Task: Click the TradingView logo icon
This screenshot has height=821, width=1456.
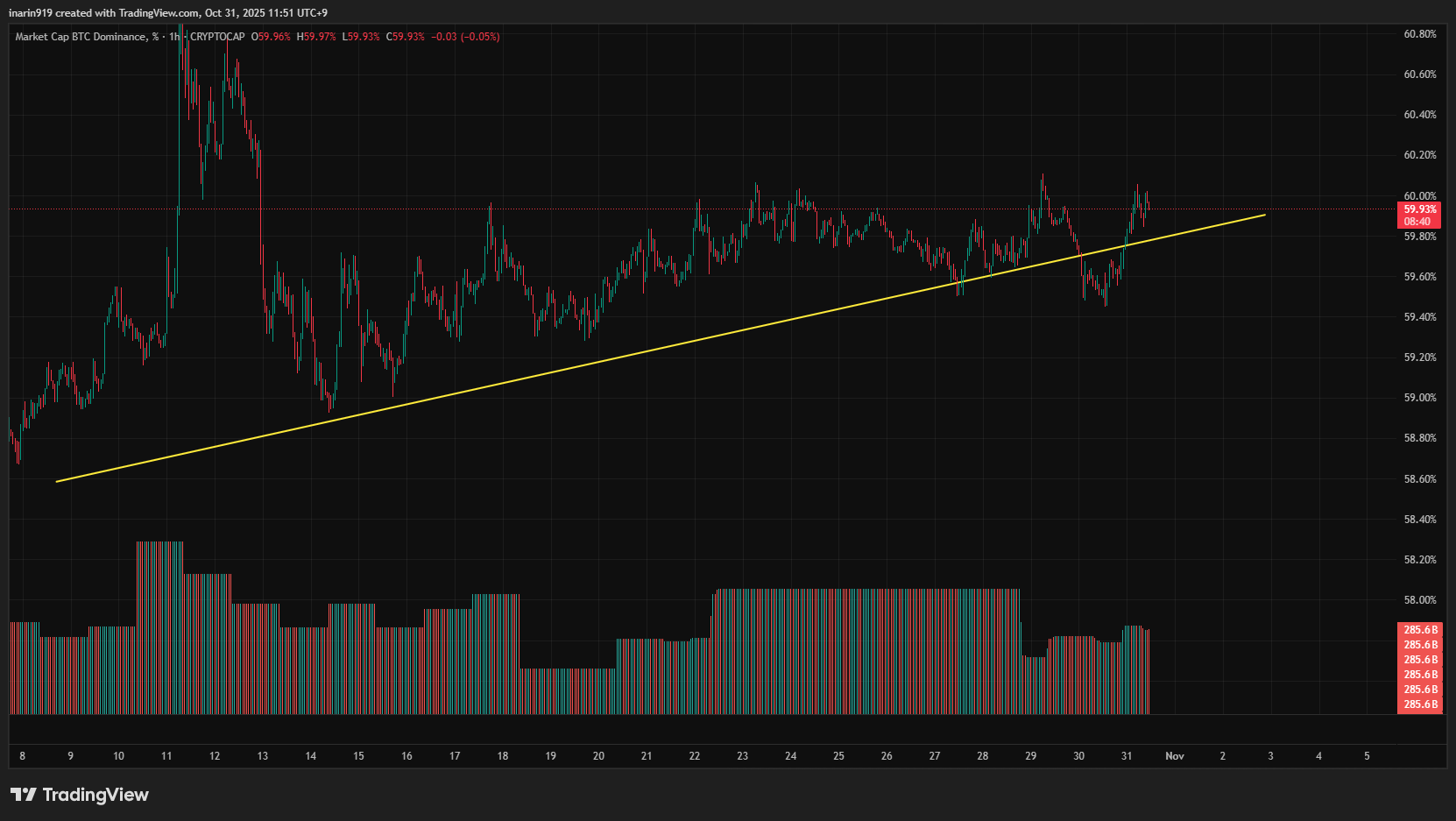Action: [24, 795]
